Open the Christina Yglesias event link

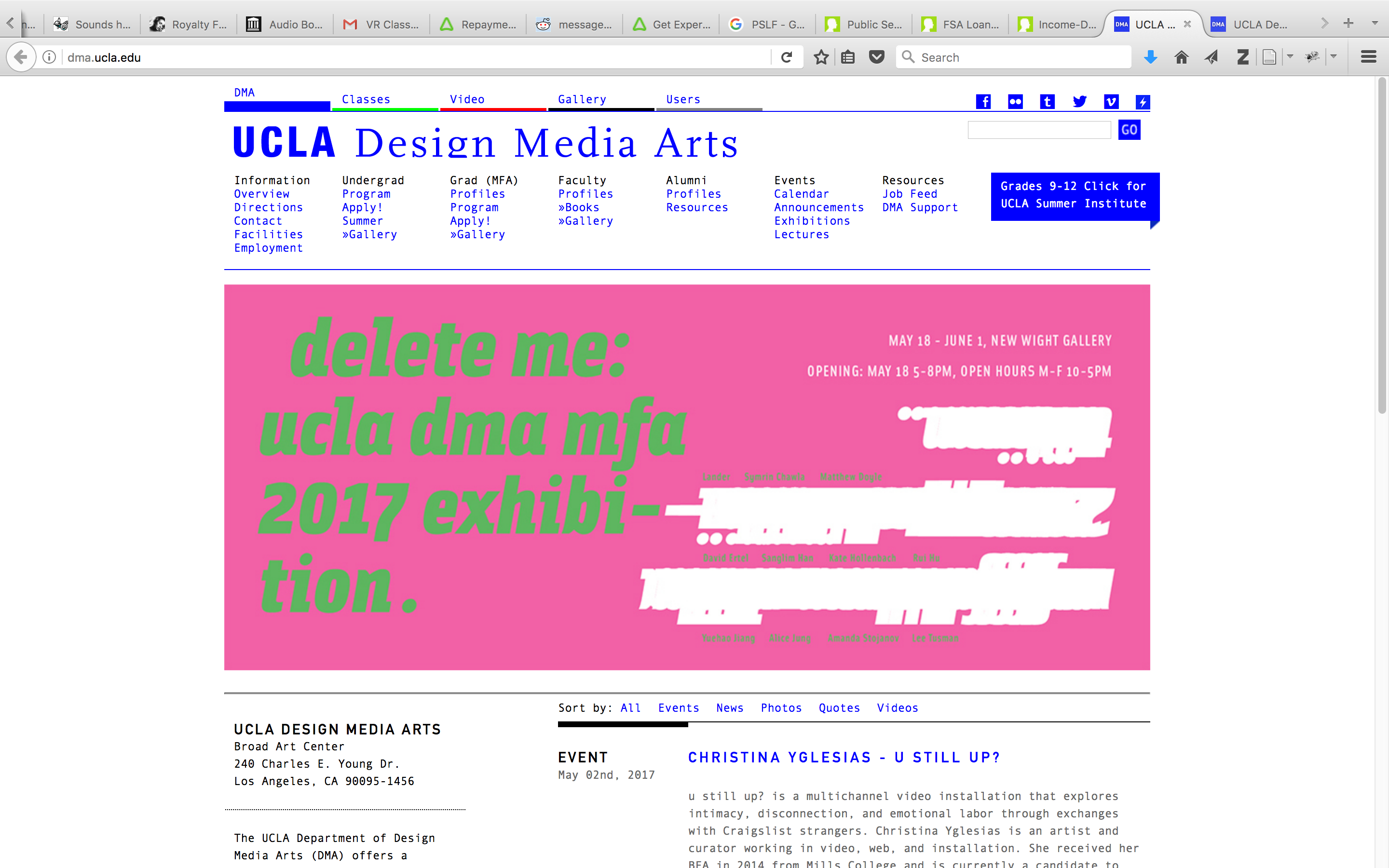[x=844, y=757]
